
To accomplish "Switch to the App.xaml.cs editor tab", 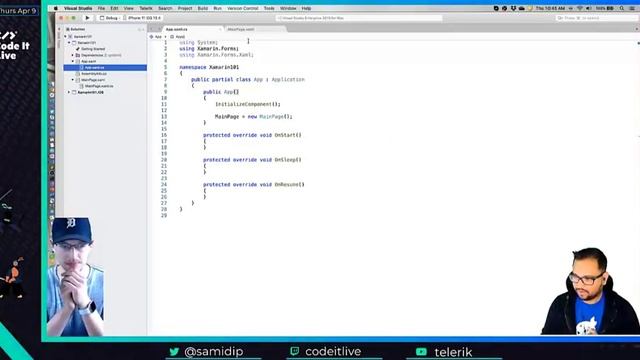I will pyautogui.click(x=176, y=29).
